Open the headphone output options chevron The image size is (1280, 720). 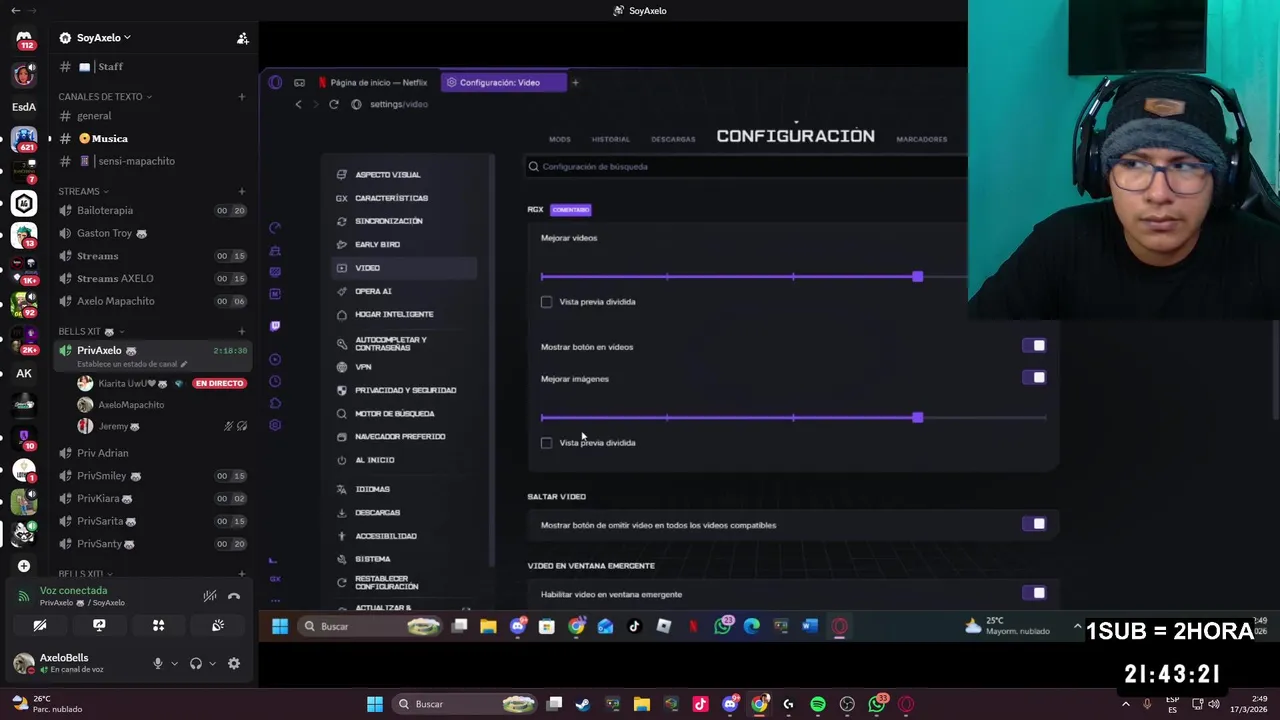click(x=212, y=663)
